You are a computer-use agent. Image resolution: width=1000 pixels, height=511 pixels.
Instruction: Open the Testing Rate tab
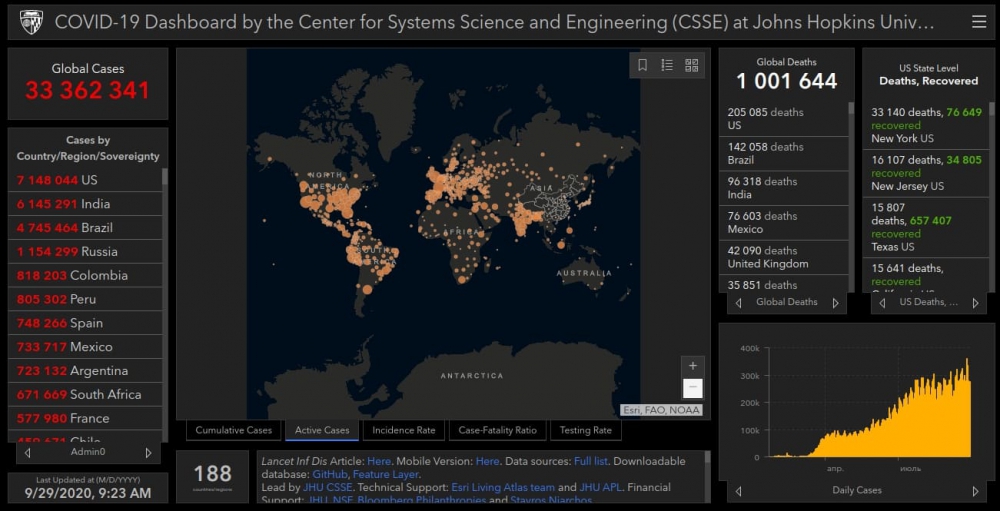[x=585, y=430]
